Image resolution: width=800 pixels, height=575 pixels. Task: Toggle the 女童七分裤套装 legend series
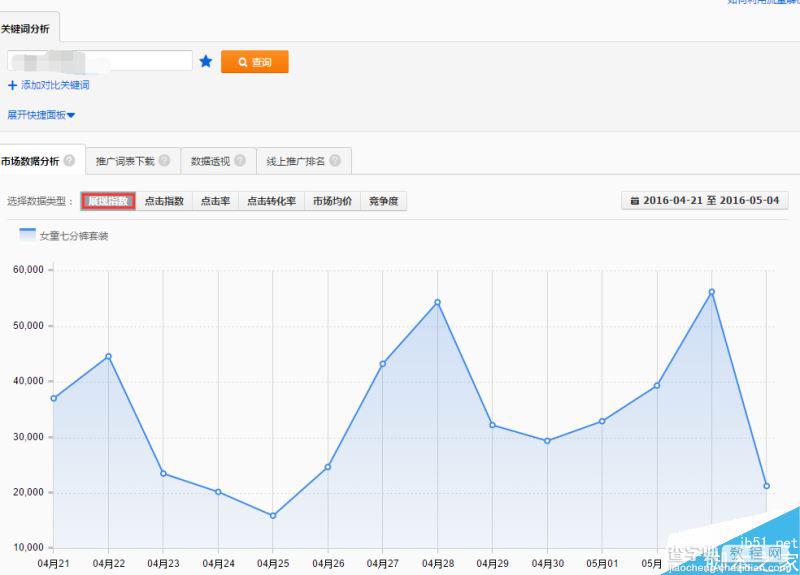click(x=64, y=235)
